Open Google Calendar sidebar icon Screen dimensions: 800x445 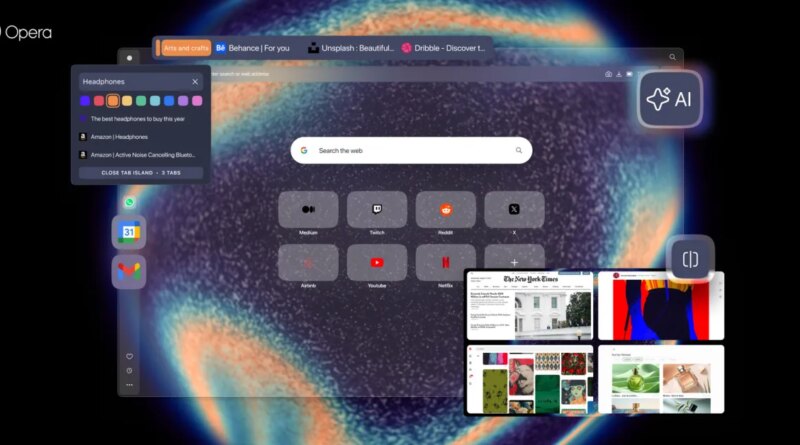pos(129,232)
